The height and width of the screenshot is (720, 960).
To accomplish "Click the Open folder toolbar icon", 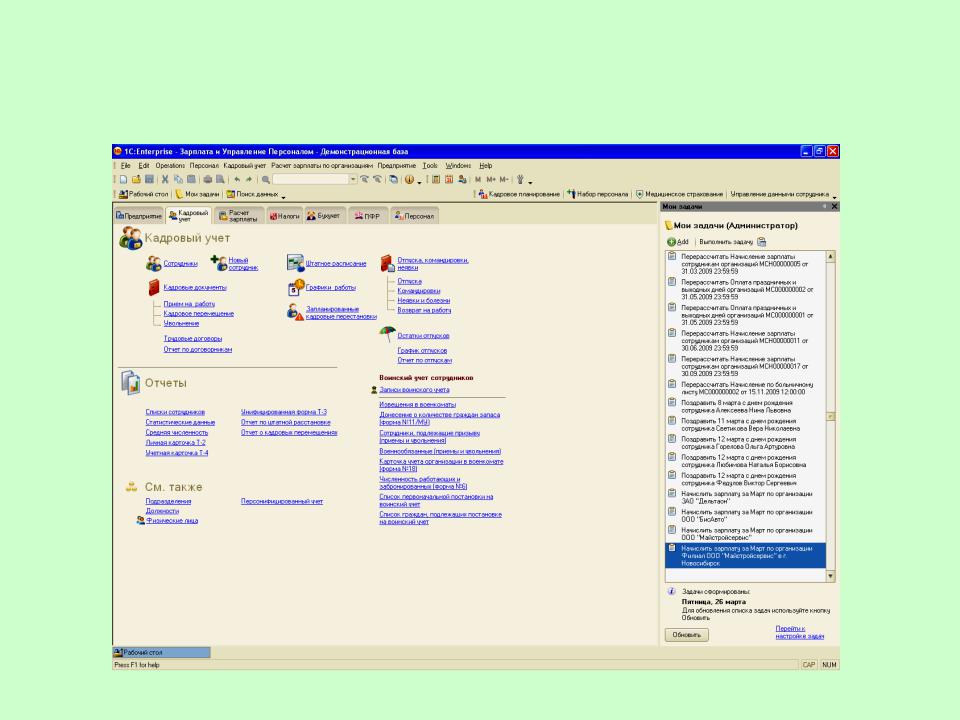I will 137,179.
